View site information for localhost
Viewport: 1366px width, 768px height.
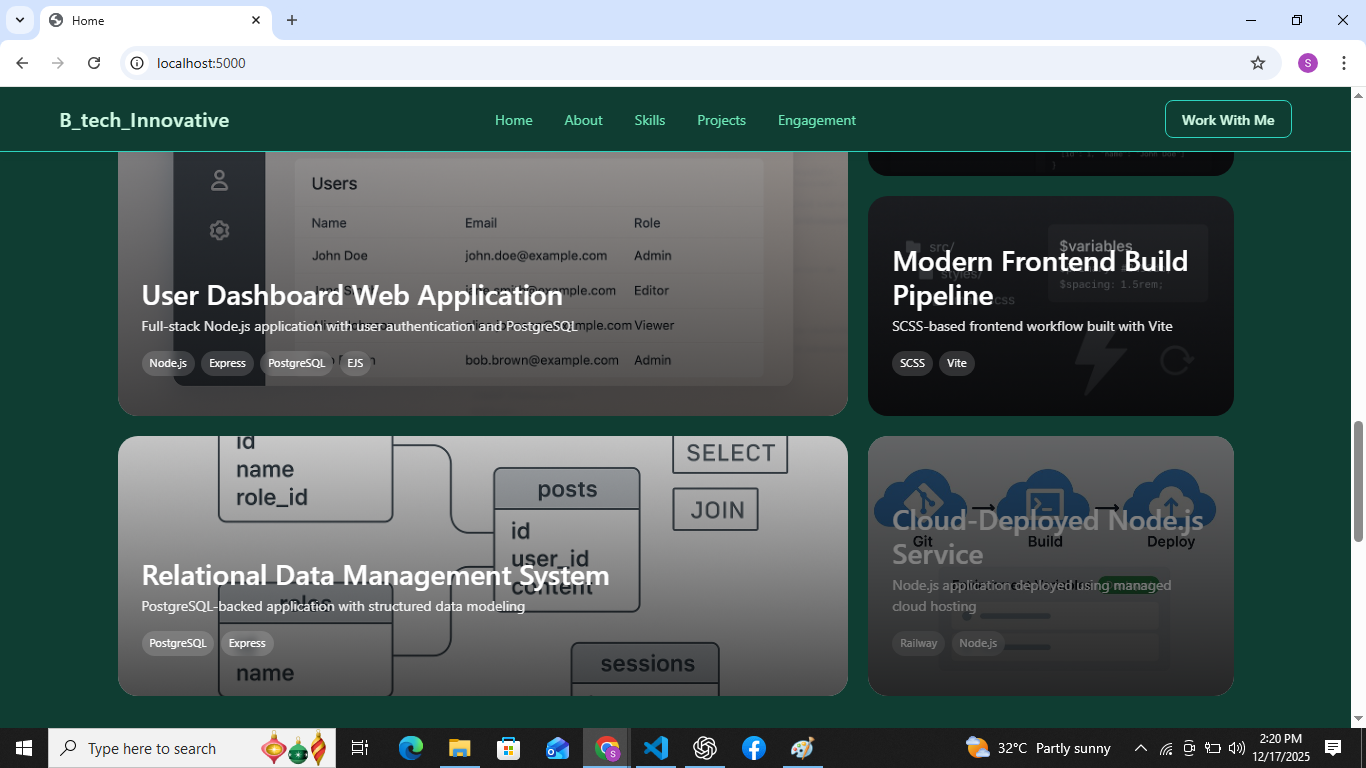point(138,63)
